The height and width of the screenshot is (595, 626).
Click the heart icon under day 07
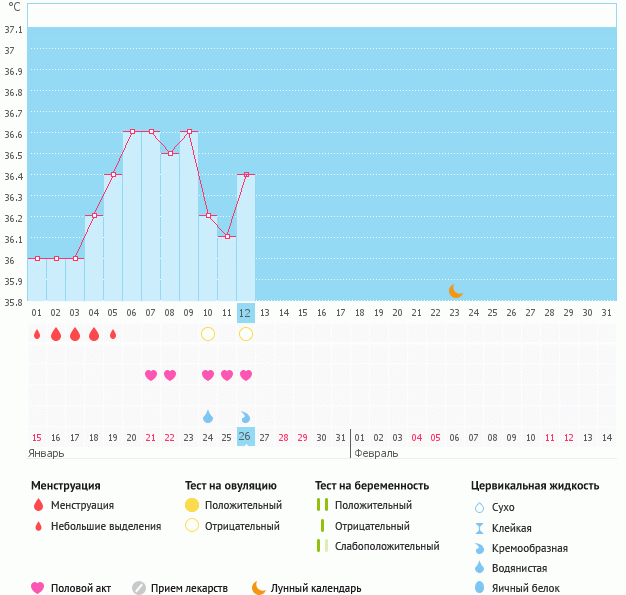click(151, 375)
